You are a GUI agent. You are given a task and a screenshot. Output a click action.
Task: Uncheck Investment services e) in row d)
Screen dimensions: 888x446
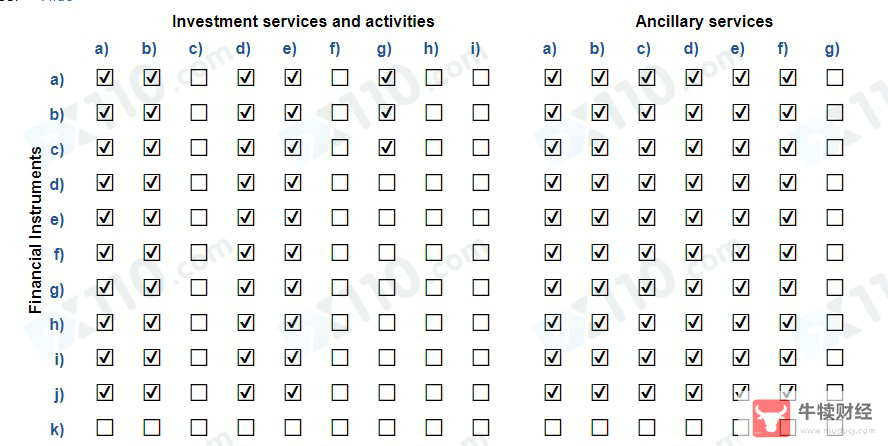pos(293,183)
